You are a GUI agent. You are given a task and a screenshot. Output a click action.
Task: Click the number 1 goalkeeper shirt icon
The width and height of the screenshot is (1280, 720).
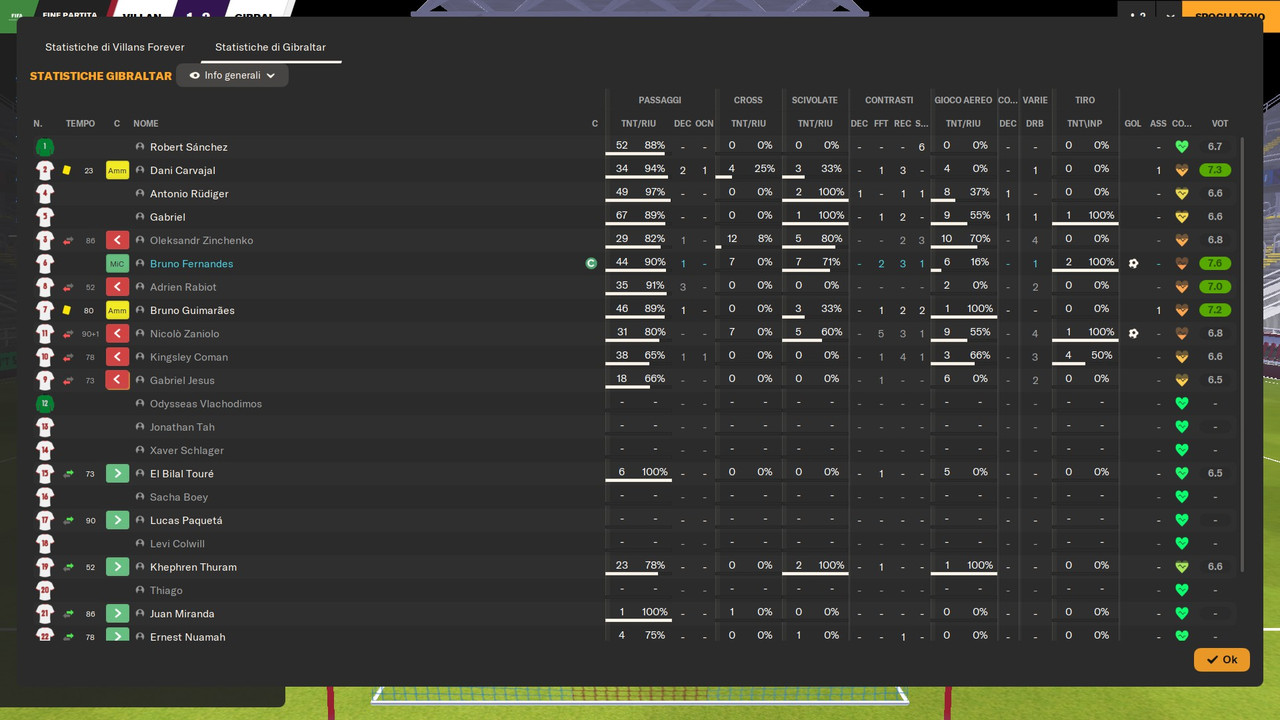click(45, 147)
